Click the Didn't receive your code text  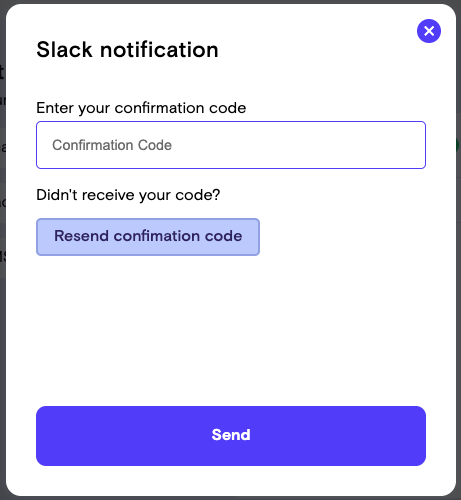click(x=128, y=195)
